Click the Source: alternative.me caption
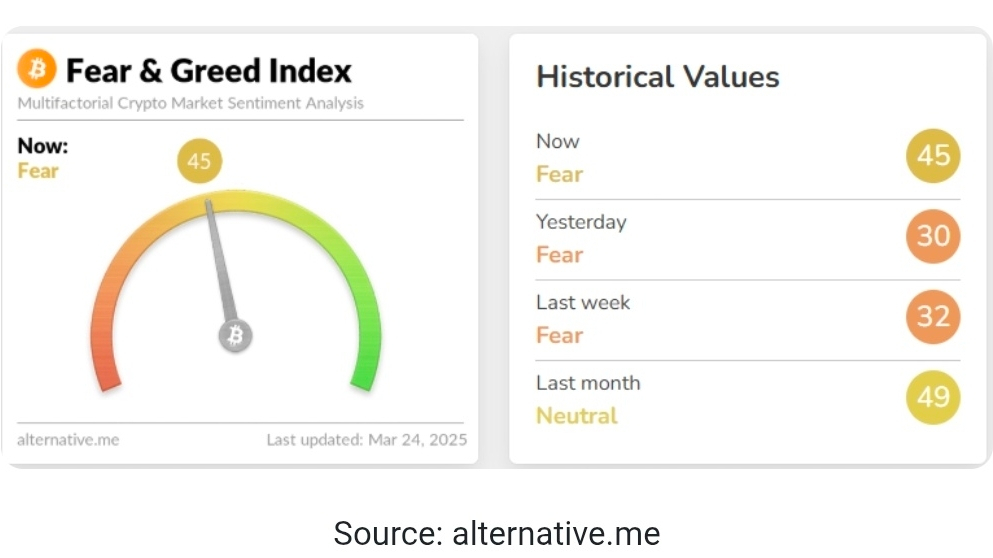Screen dimensions: 993x558 pyautogui.click(x=497, y=533)
